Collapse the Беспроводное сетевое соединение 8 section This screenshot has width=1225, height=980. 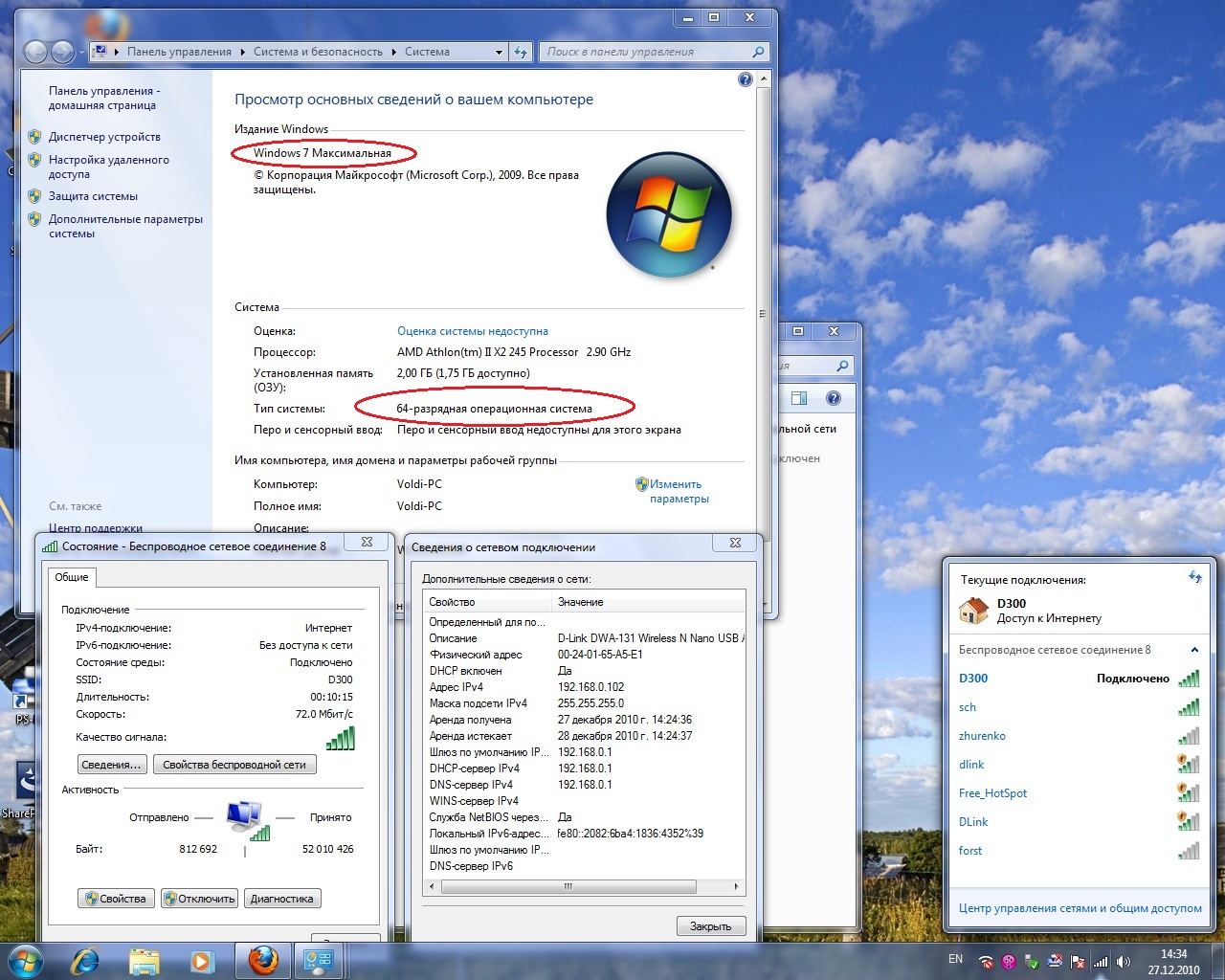click(x=1194, y=650)
